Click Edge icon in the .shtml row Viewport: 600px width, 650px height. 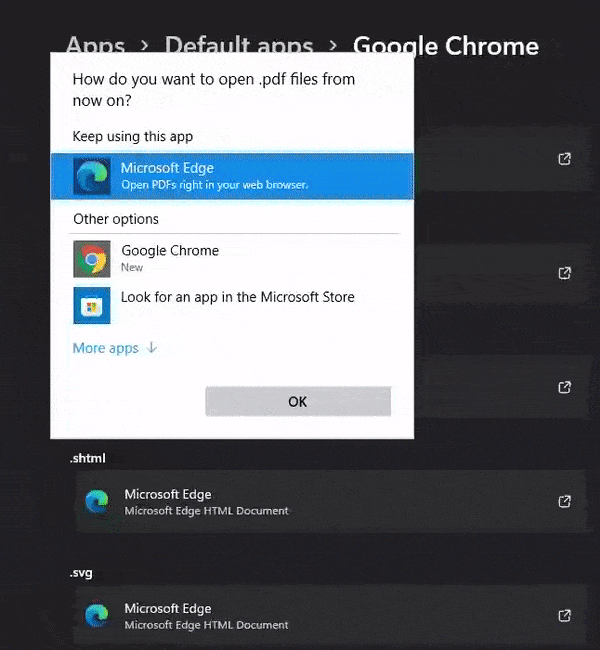click(x=97, y=502)
